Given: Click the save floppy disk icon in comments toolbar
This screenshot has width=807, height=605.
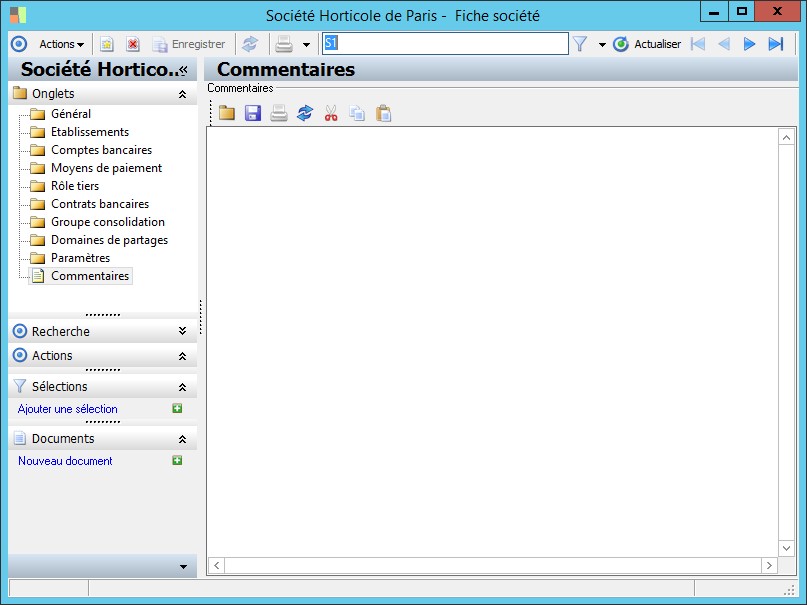Looking at the screenshot, I should (x=253, y=113).
